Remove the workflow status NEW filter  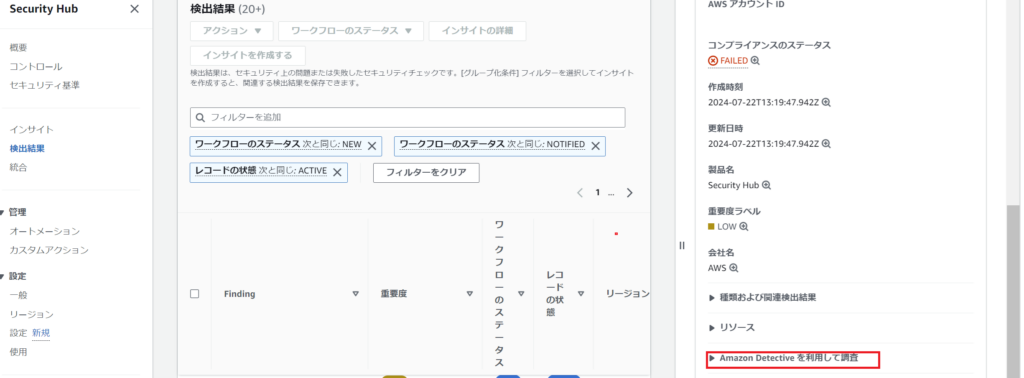(x=372, y=146)
